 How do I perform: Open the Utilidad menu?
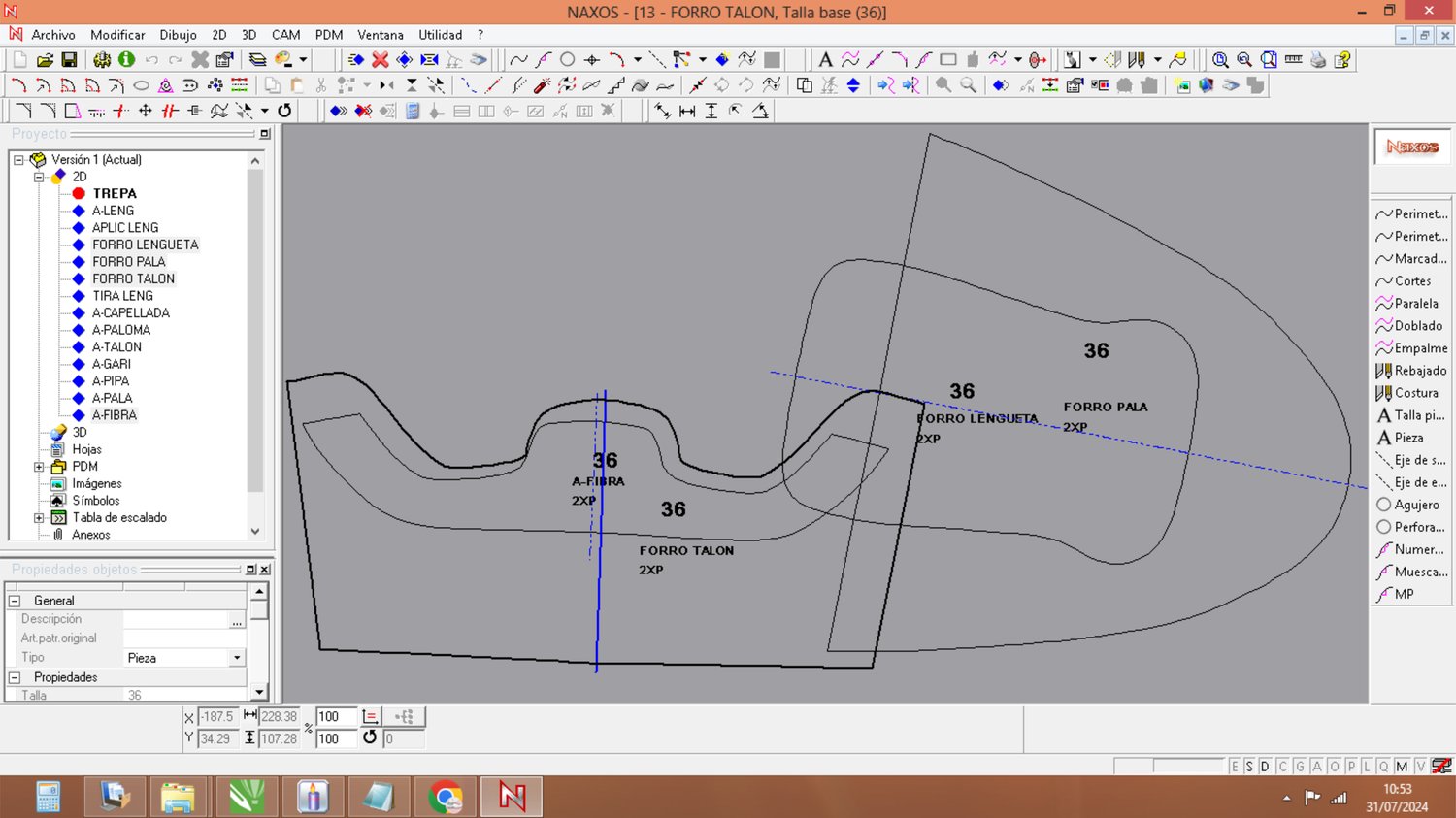(440, 35)
